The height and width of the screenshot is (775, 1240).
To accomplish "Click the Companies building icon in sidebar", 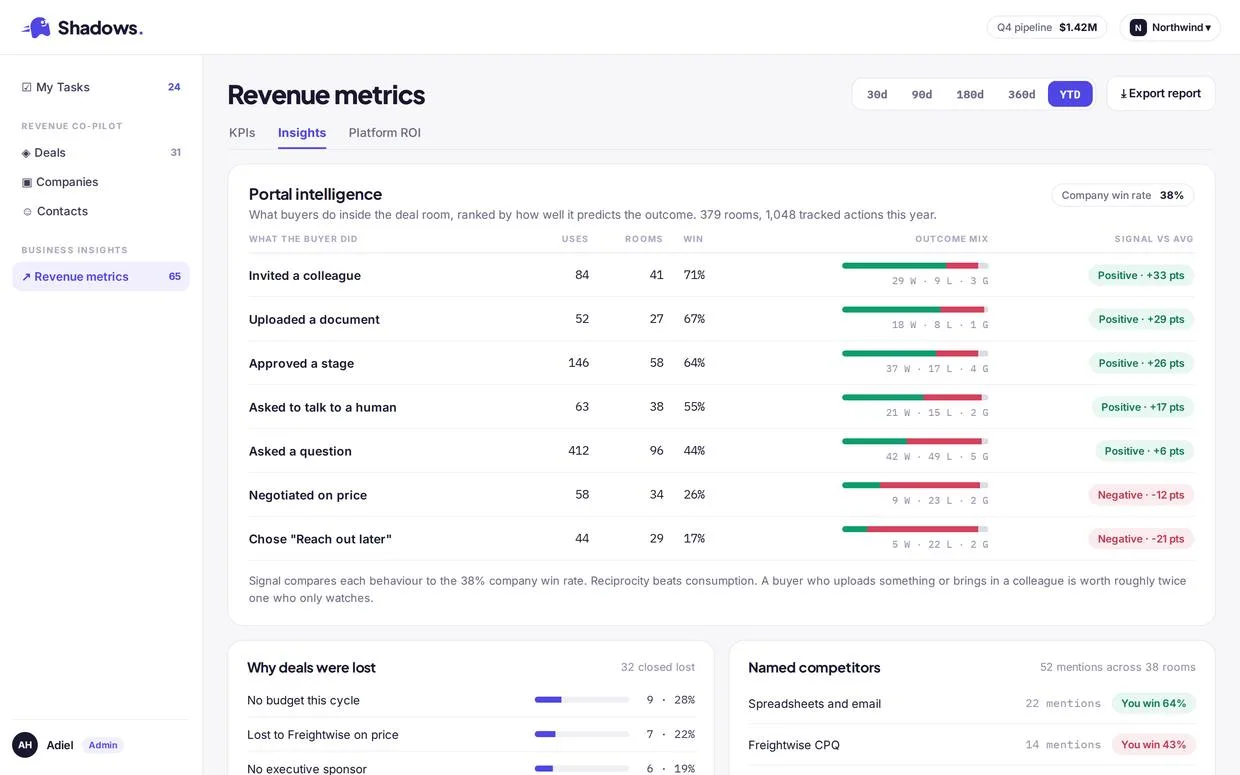I will click(x=27, y=182).
